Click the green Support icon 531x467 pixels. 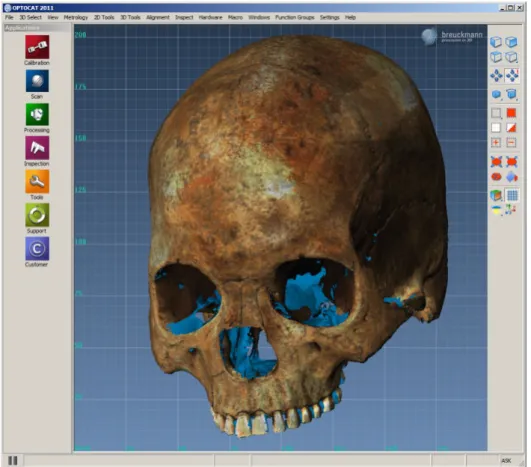[37, 215]
